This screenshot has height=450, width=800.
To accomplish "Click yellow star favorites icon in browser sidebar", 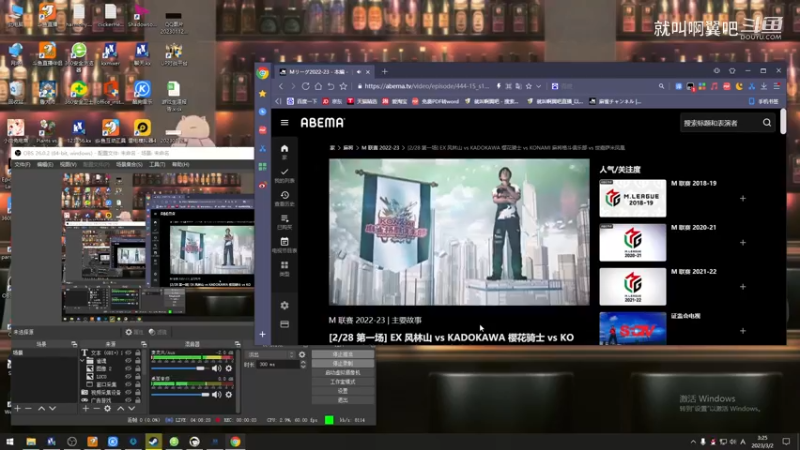I will click(x=262, y=93).
